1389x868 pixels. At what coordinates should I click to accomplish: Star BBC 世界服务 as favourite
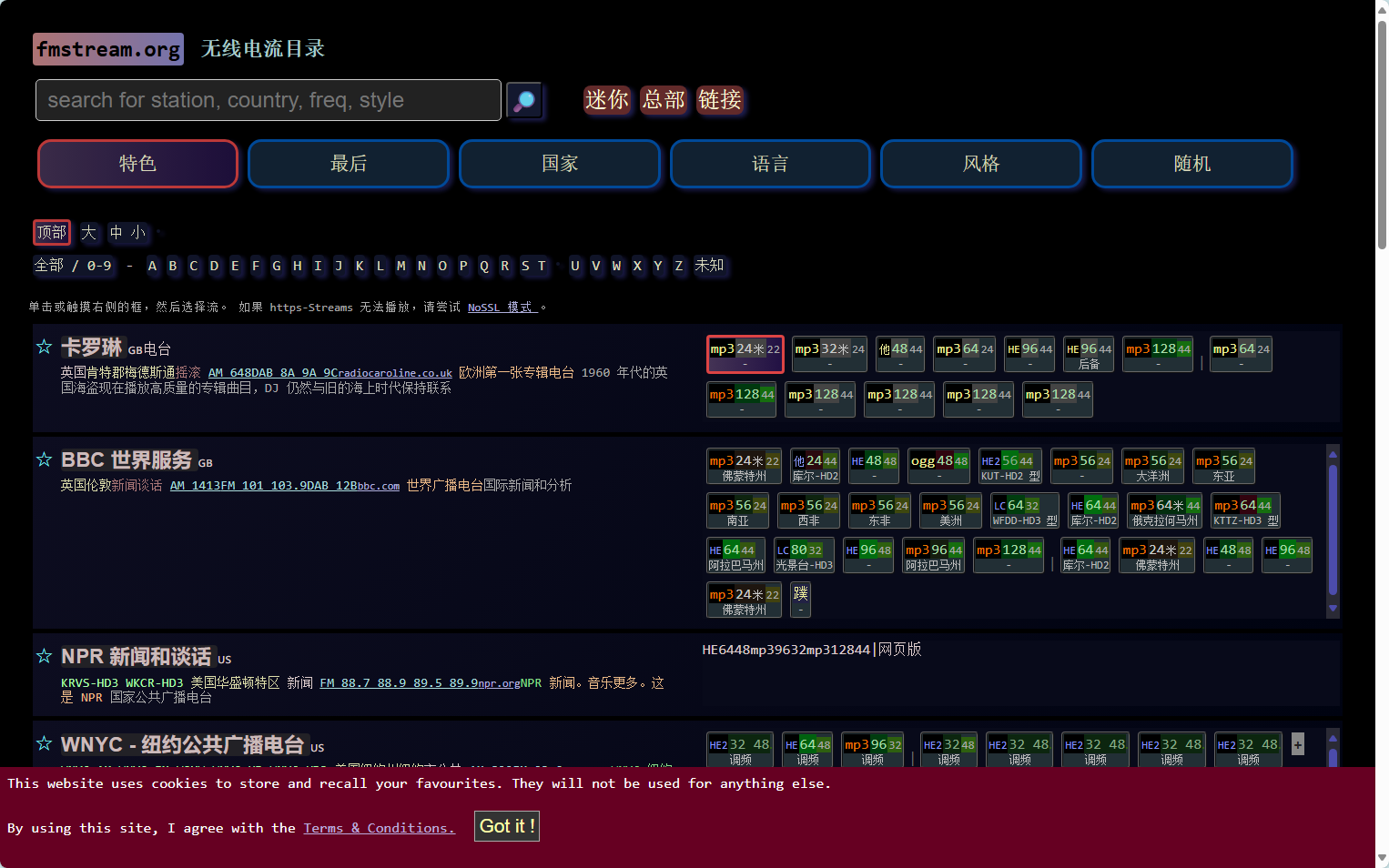click(x=44, y=459)
